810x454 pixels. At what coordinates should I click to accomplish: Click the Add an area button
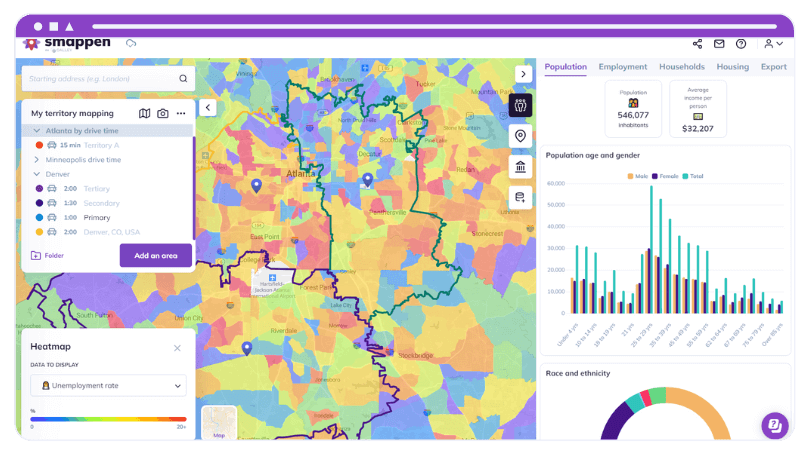tap(155, 255)
